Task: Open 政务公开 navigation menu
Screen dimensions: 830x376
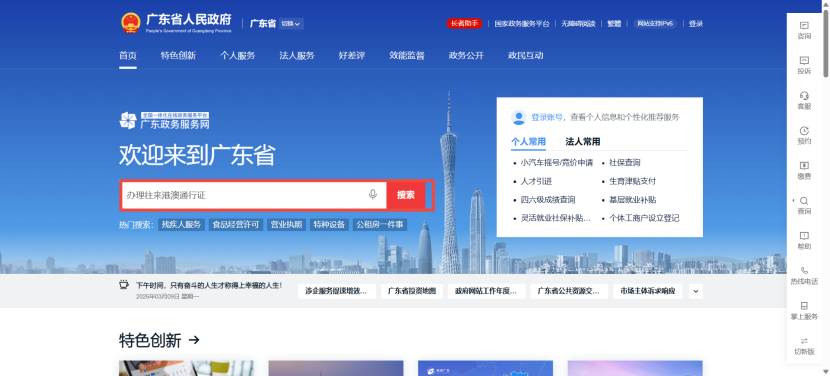Action: point(466,56)
